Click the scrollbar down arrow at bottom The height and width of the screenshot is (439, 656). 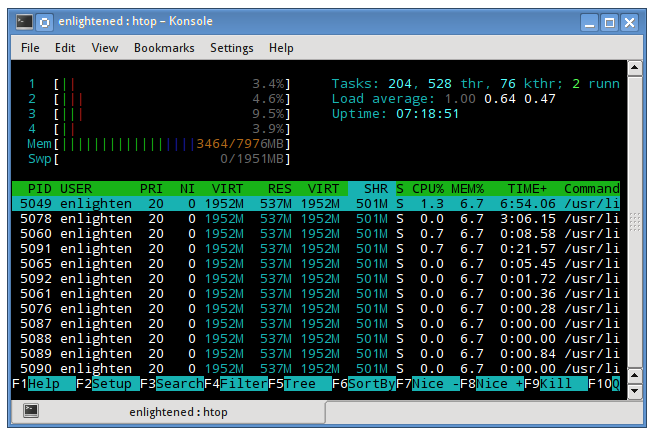(x=635, y=391)
